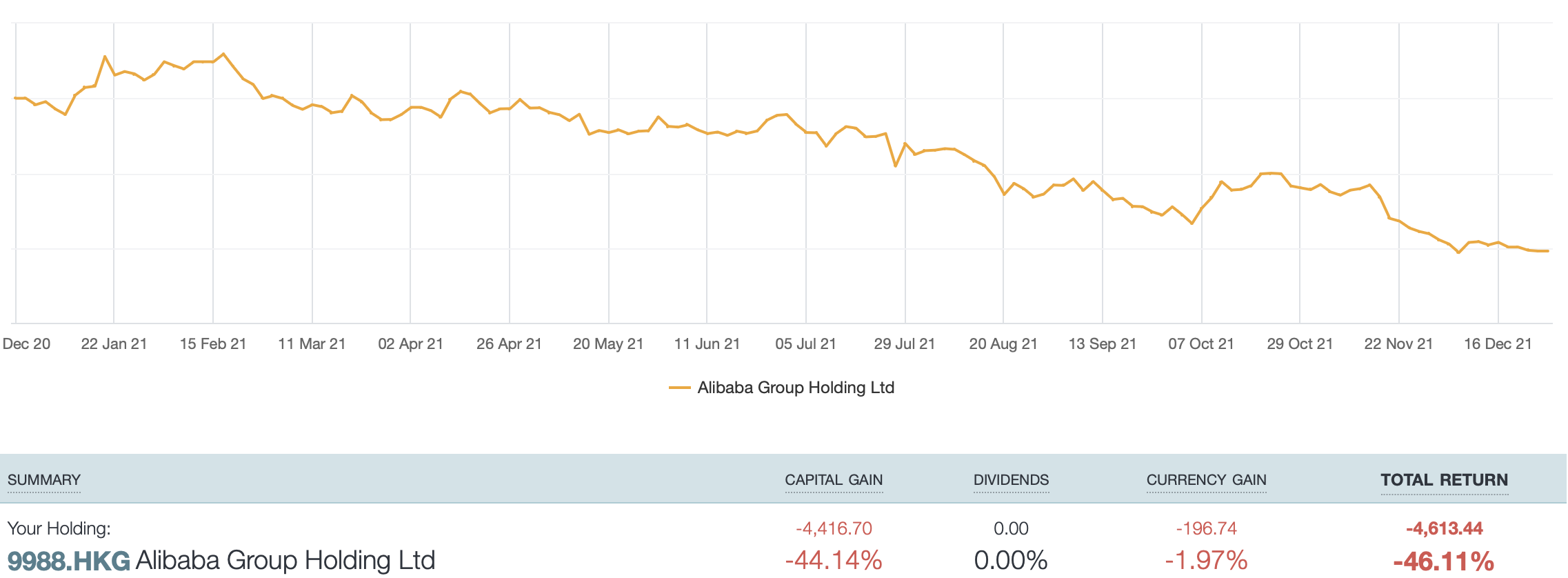Click the -46.11% total return percentage
The height and width of the screenshot is (578, 1568).
pyautogui.click(x=1444, y=560)
